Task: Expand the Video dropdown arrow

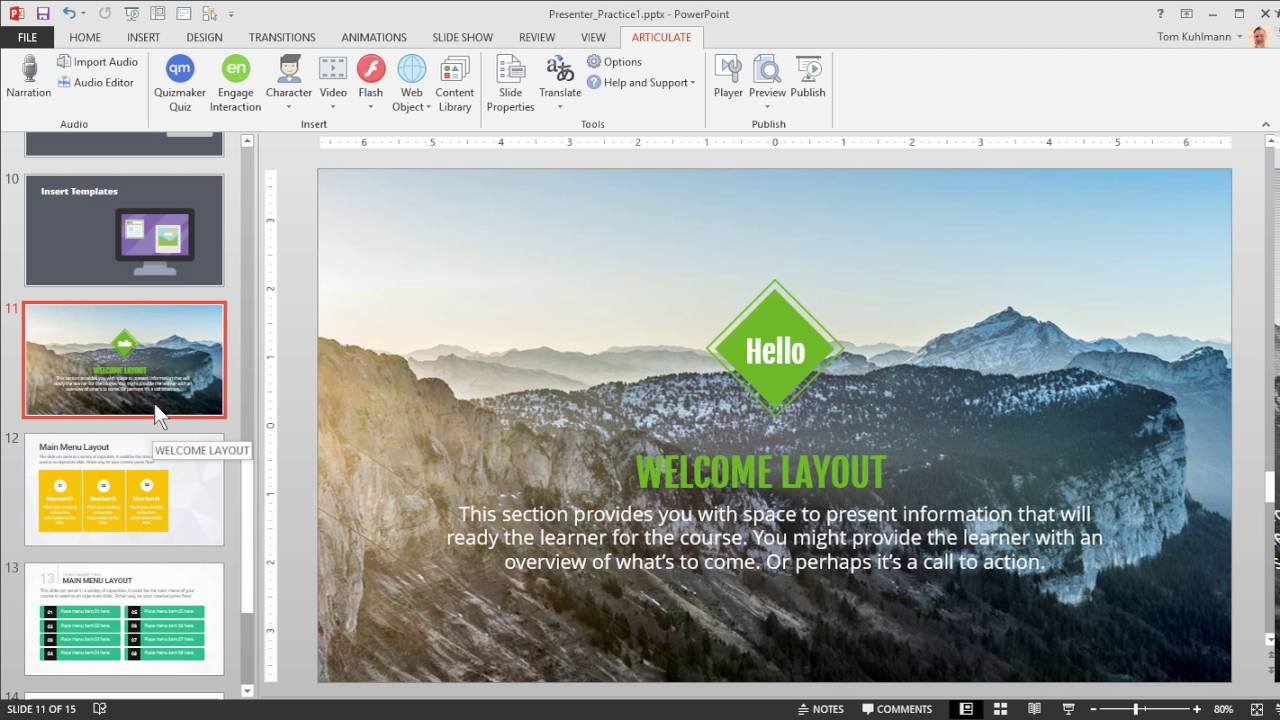Action: point(333,107)
